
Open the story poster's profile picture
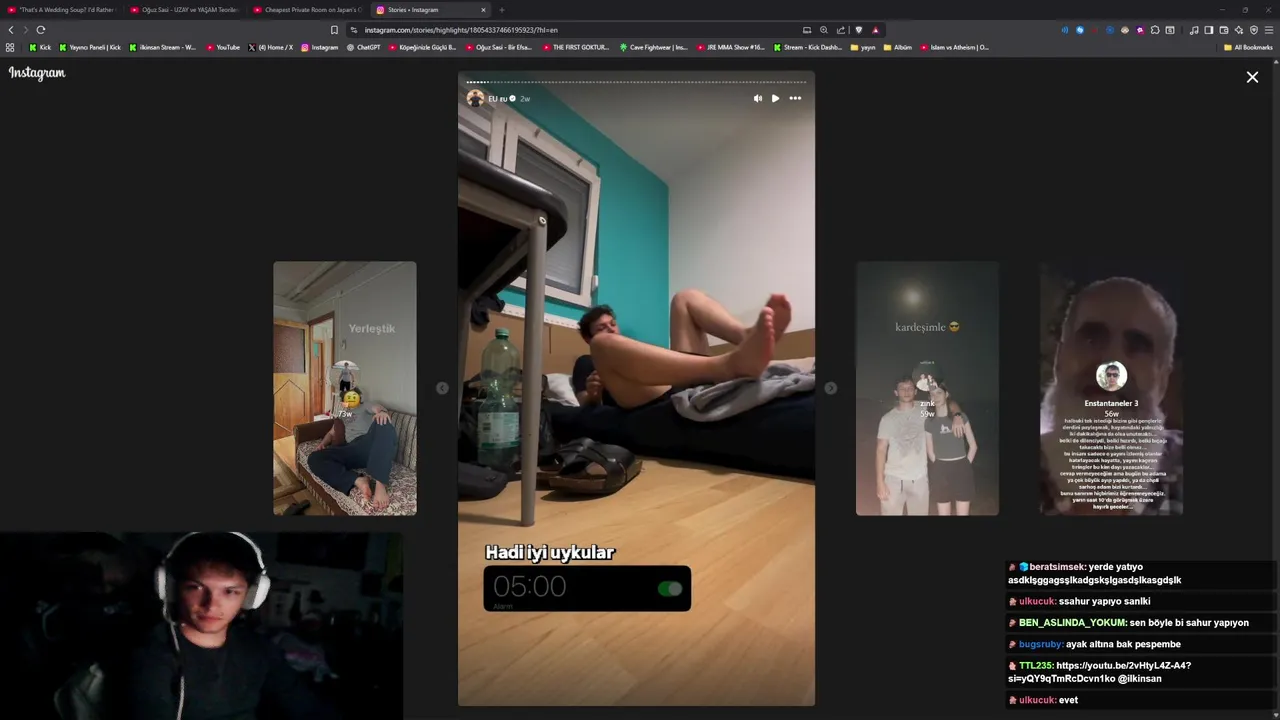tap(475, 98)
